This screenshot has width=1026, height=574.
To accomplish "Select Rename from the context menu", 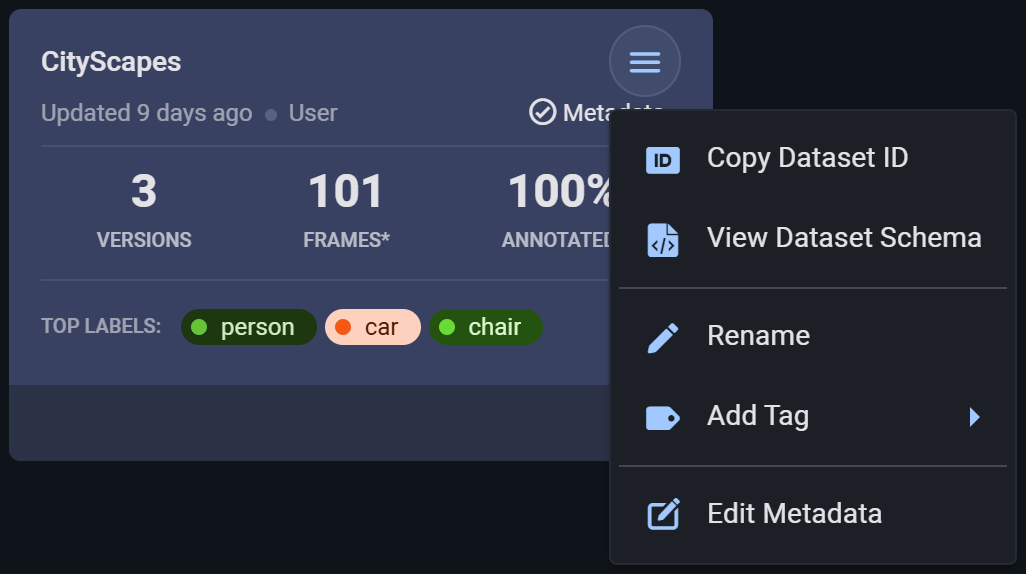I will (758, 336).
